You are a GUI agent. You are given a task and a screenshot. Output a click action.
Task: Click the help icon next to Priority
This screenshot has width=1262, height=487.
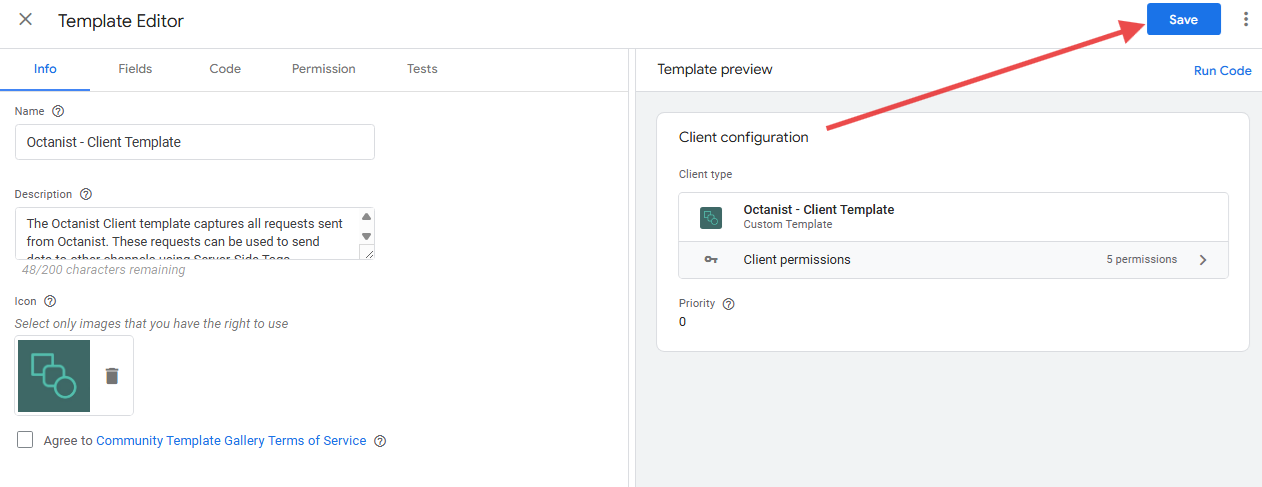click(x=729, y=304)
